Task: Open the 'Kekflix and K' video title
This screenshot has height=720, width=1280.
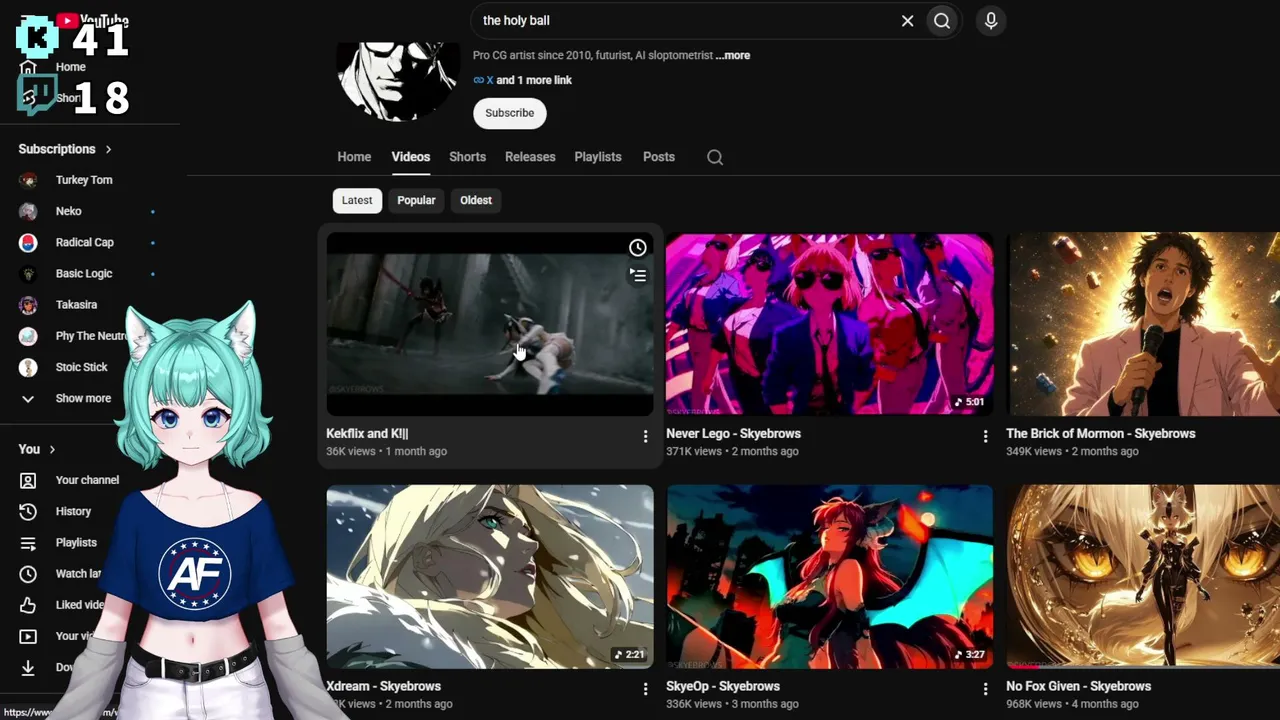Action: [367, 434]
